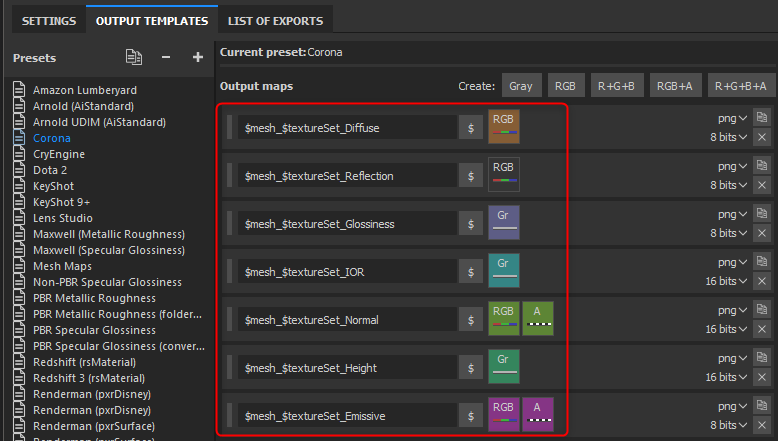
Task: Delete the Reflection output map row
Action: (762, 185)
